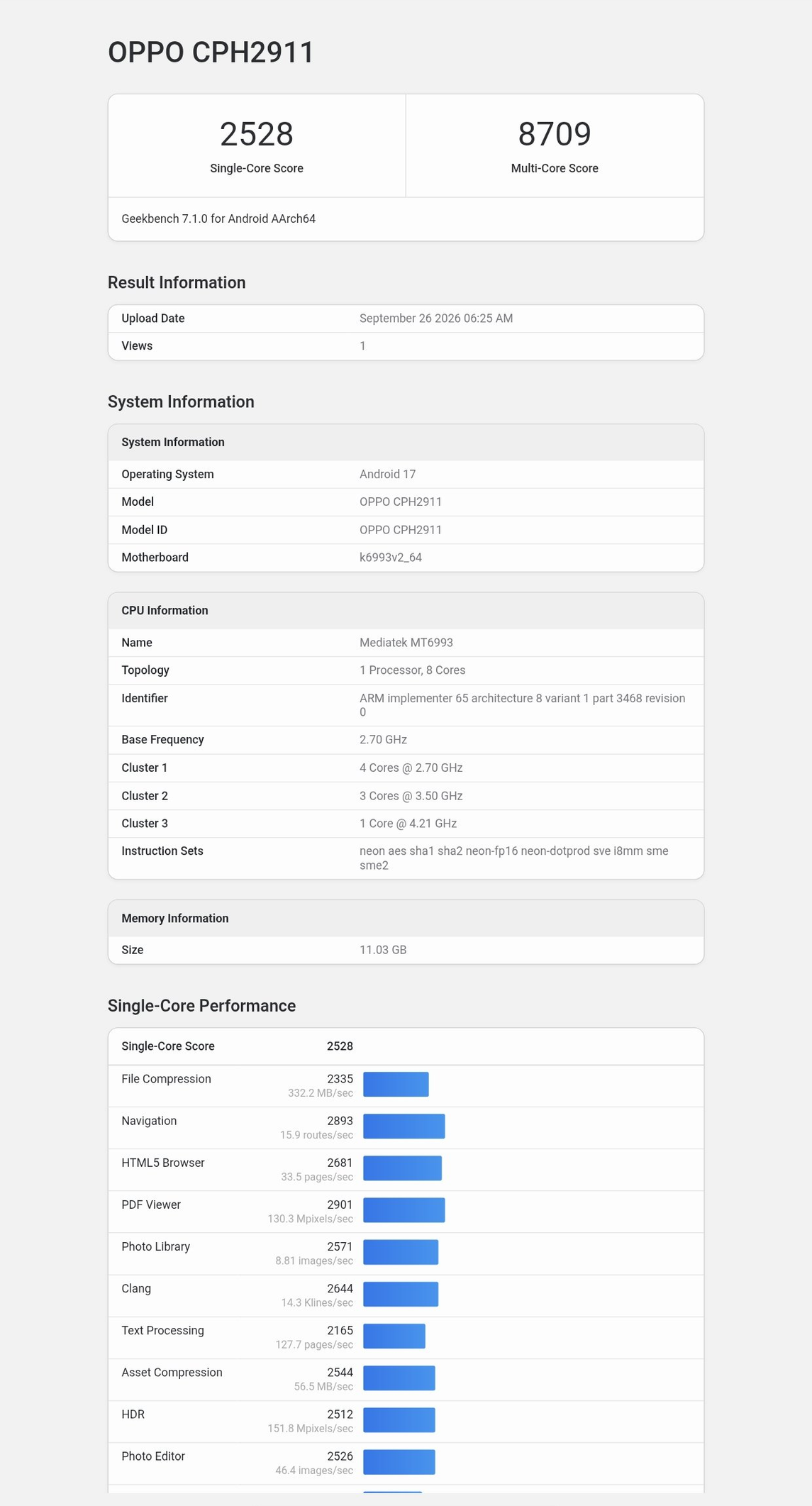Image resolution: width=812 pixels, height=1506 pixels.
Task: Click the Clang rate 14.3 Klines/sec
Action: point(317,1302)
